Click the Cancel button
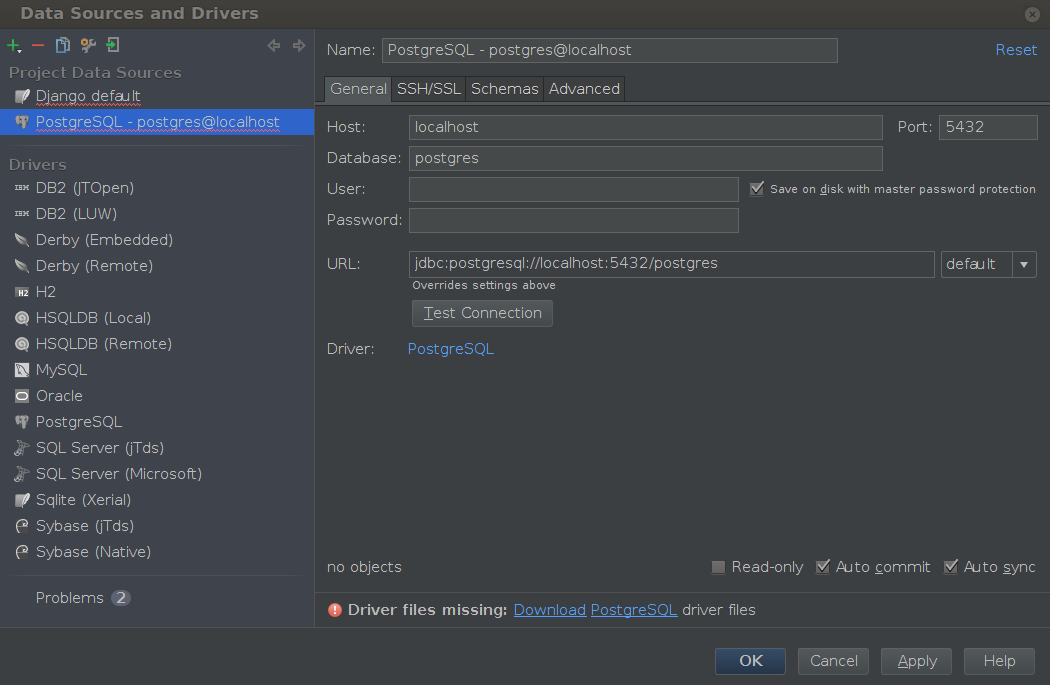 833,661
